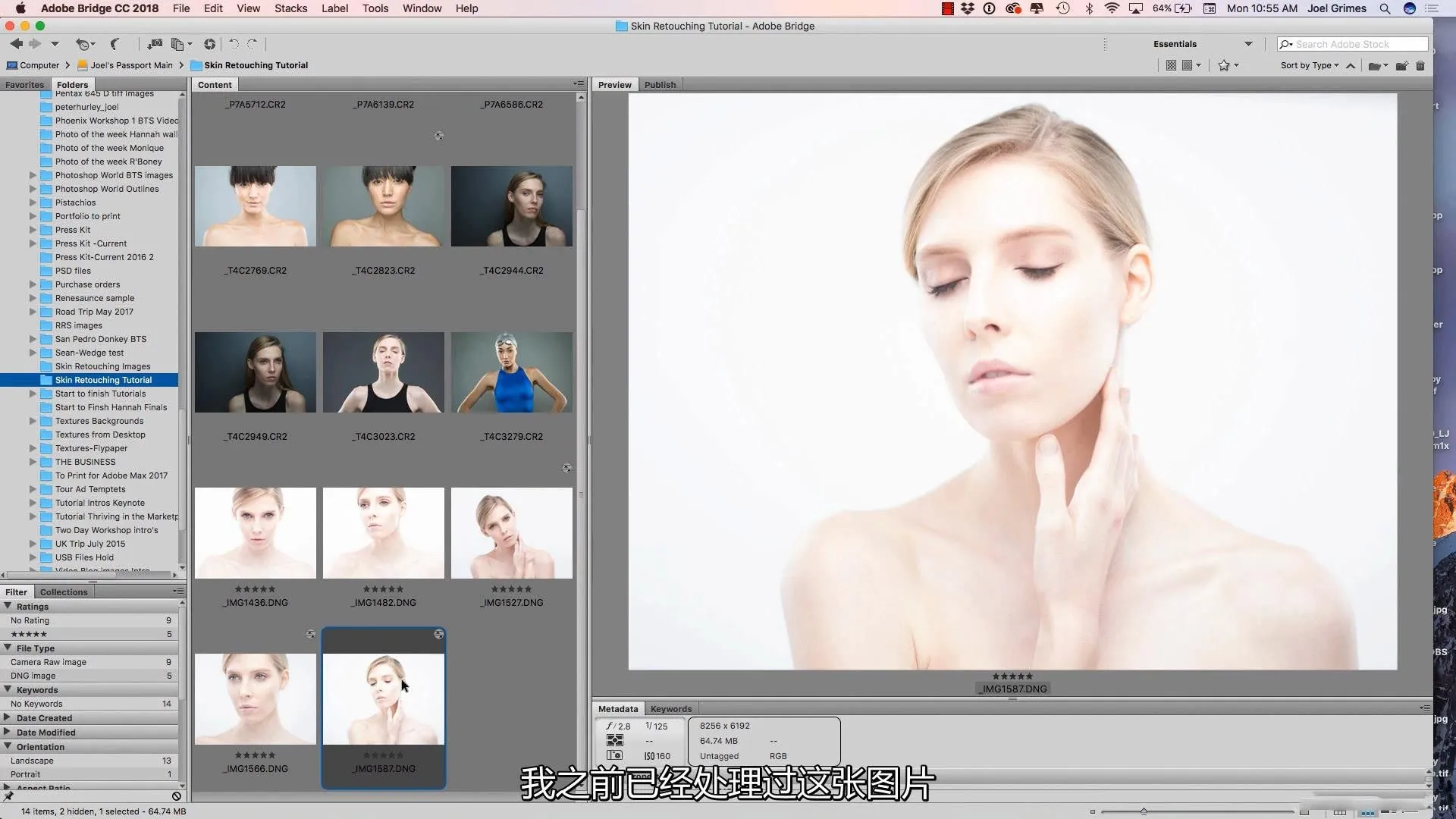
Task: Expand the File Type filter section
Action: 8,647
